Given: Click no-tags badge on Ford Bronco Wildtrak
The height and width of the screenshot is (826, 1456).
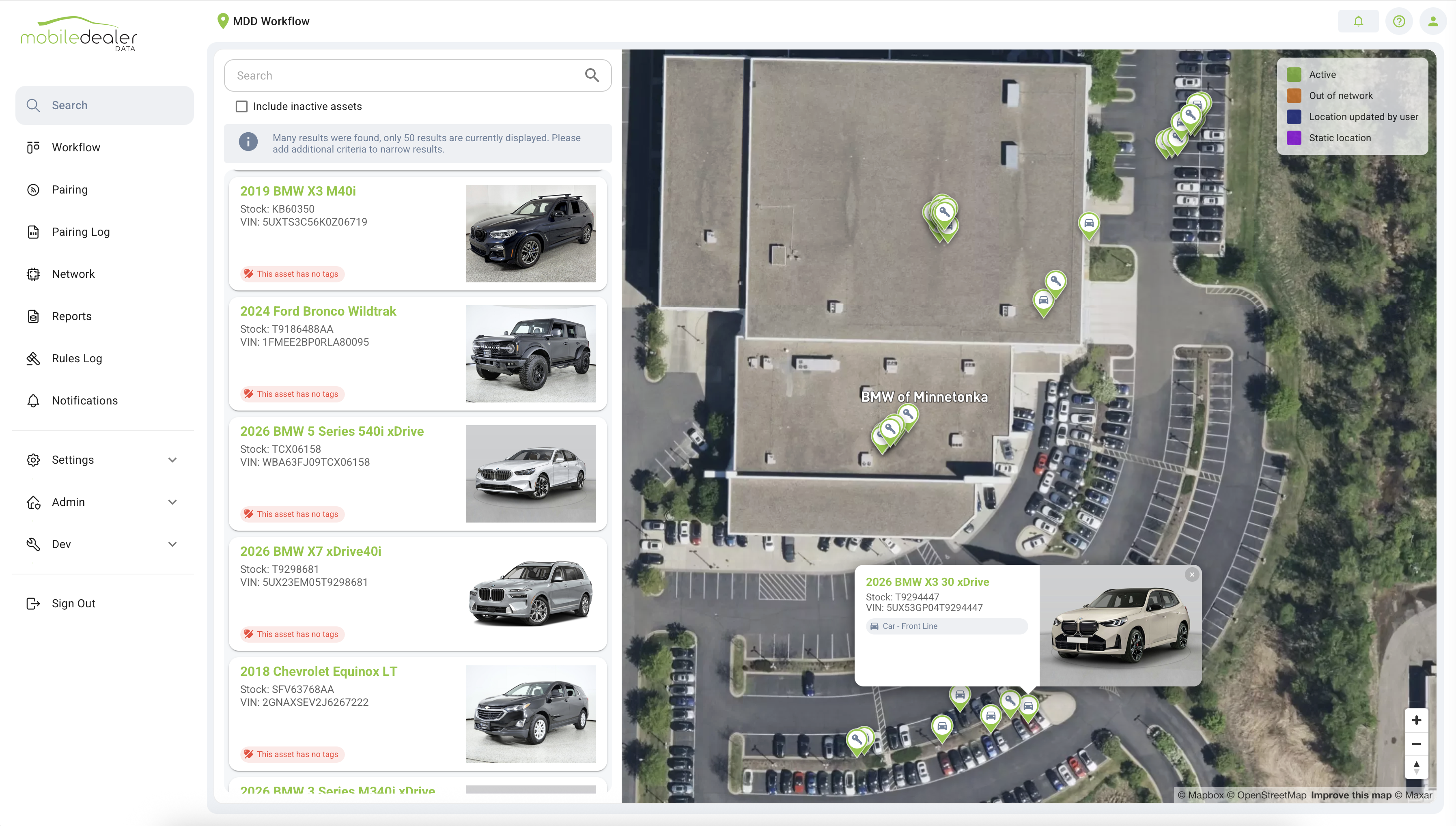Looking at the screenshot, I should click(x=292, y=394).
